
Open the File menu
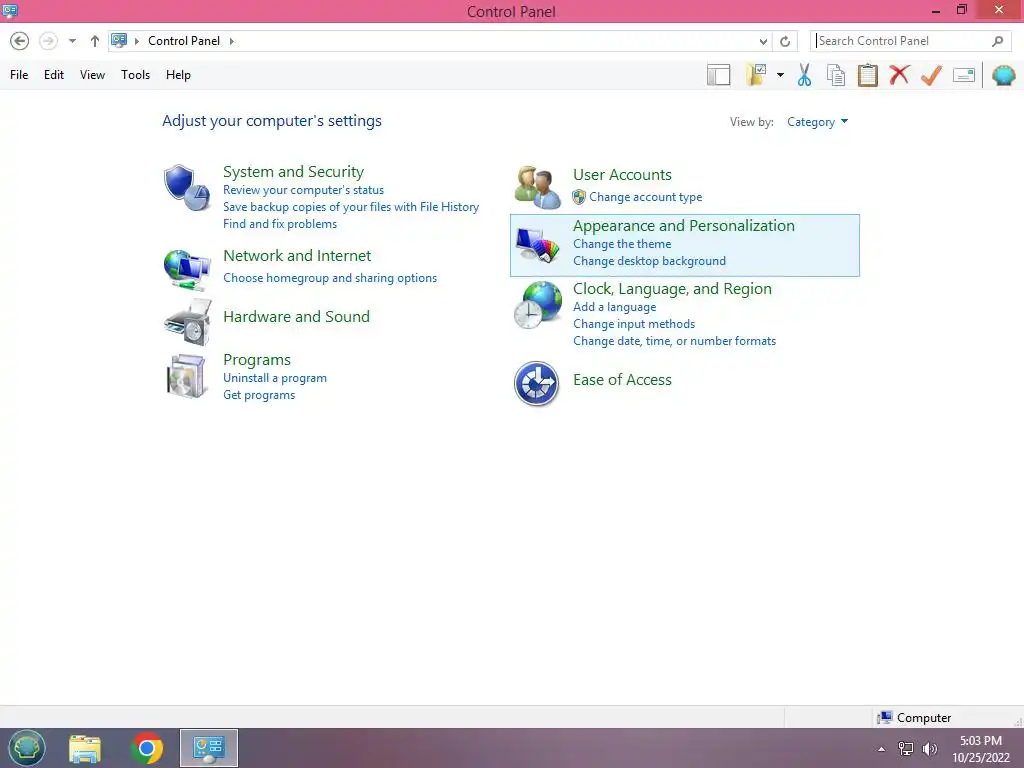pyautogui.click(x=19, y=75)
